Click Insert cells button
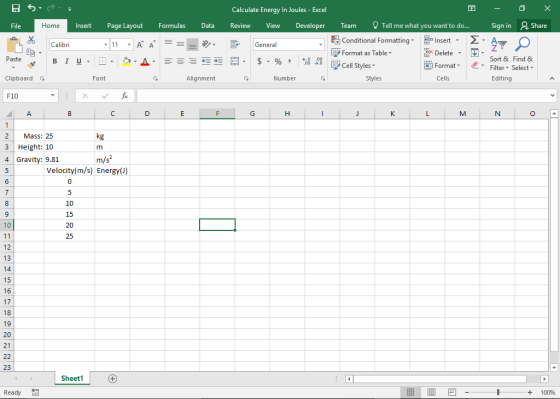Image resolution: width=560 pixels, height=399 pixels. point(442,40)
